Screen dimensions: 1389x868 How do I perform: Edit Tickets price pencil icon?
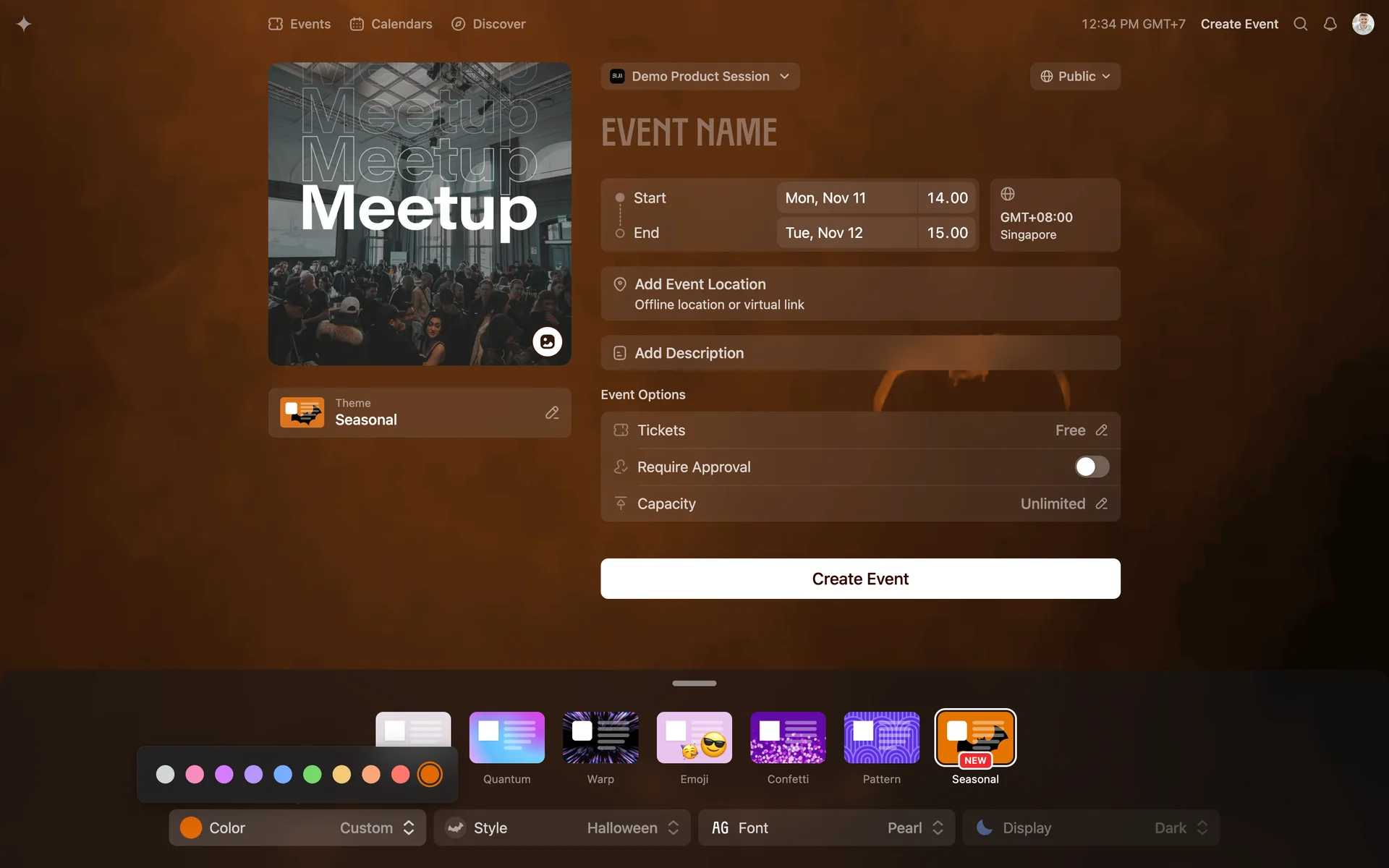[x=1101, y=430]
